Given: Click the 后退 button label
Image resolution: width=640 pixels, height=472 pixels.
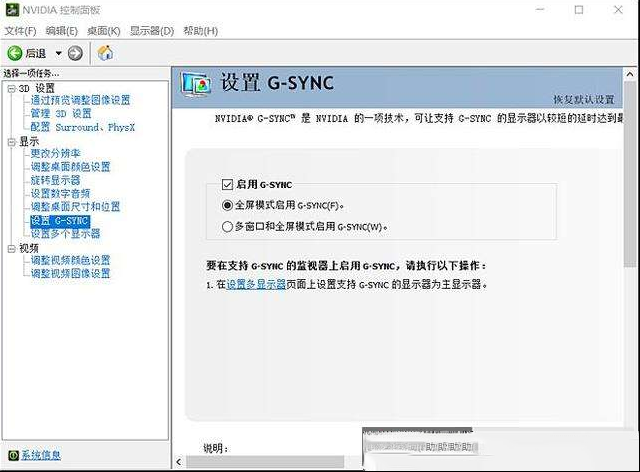Looking at the screenshot, I should [36, 53].
